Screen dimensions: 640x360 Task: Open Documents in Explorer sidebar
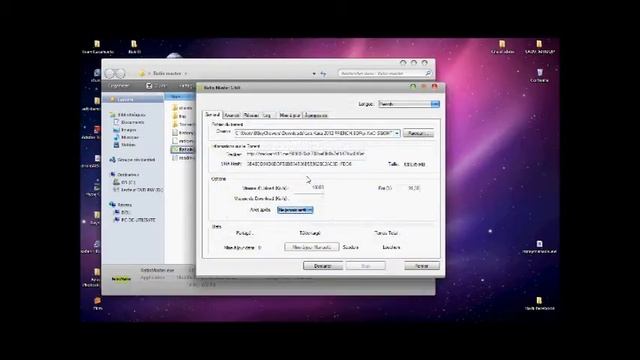tap(132, 122)
